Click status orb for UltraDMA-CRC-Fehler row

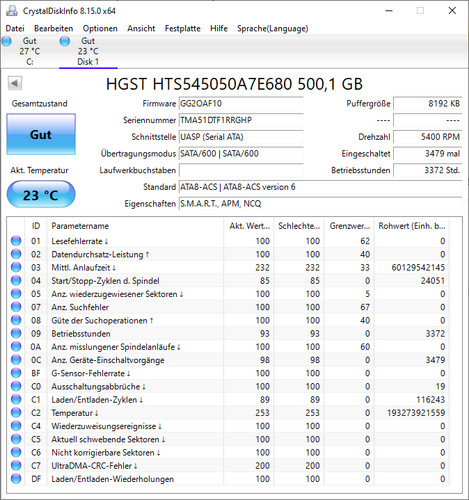point(16,465)
